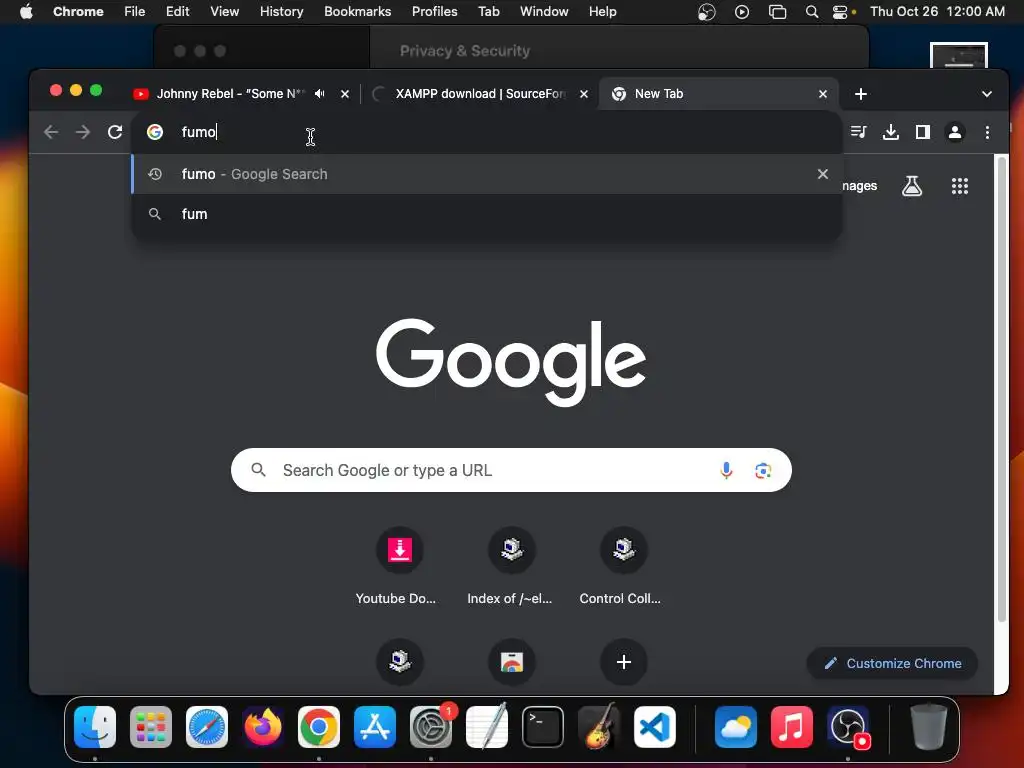Open GarageBand in the dock
Image resolution: width=1024 pixels, height=768 pixels.
(x=599, y=727)
